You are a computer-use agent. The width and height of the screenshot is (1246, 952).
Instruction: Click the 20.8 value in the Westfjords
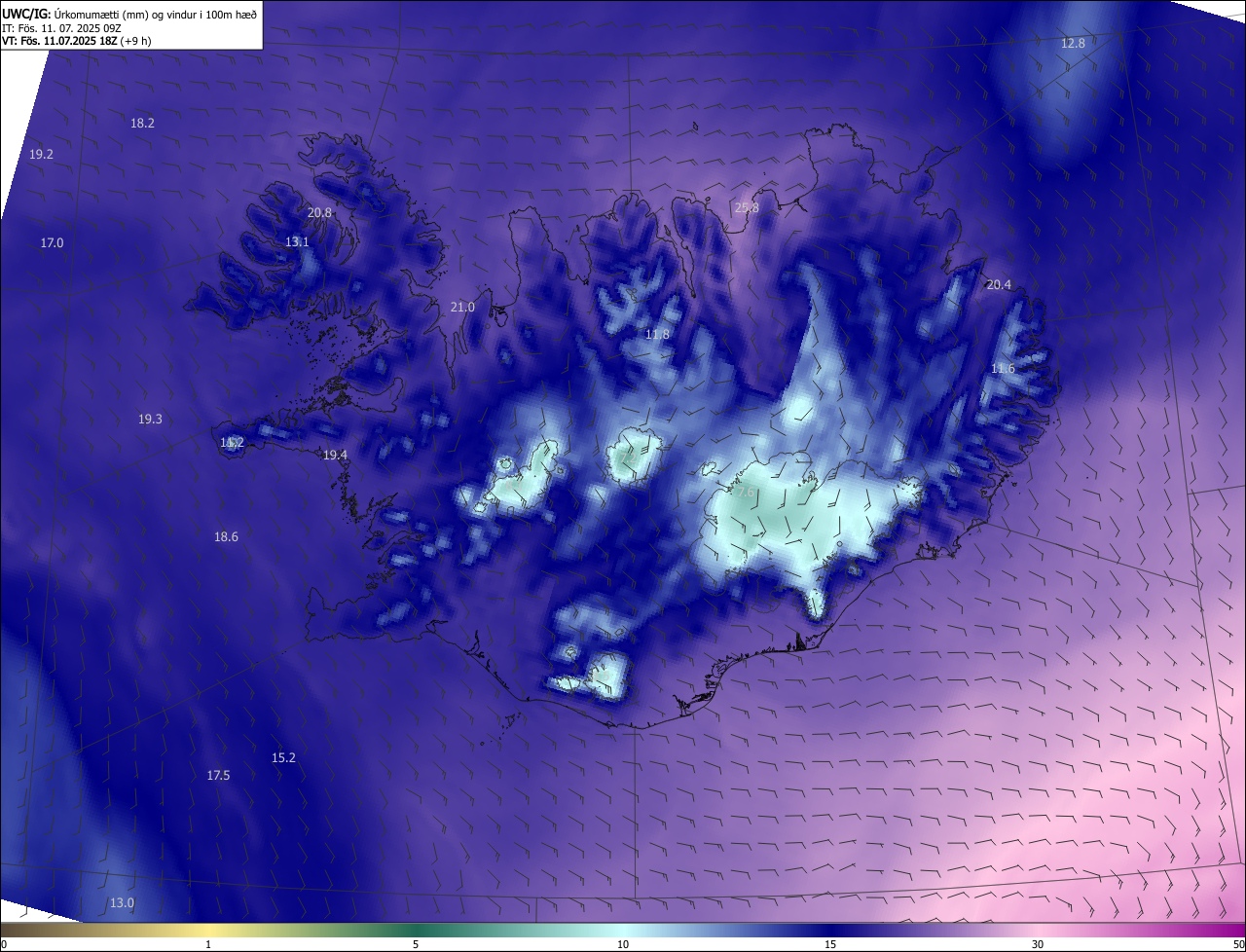point(319,212)
